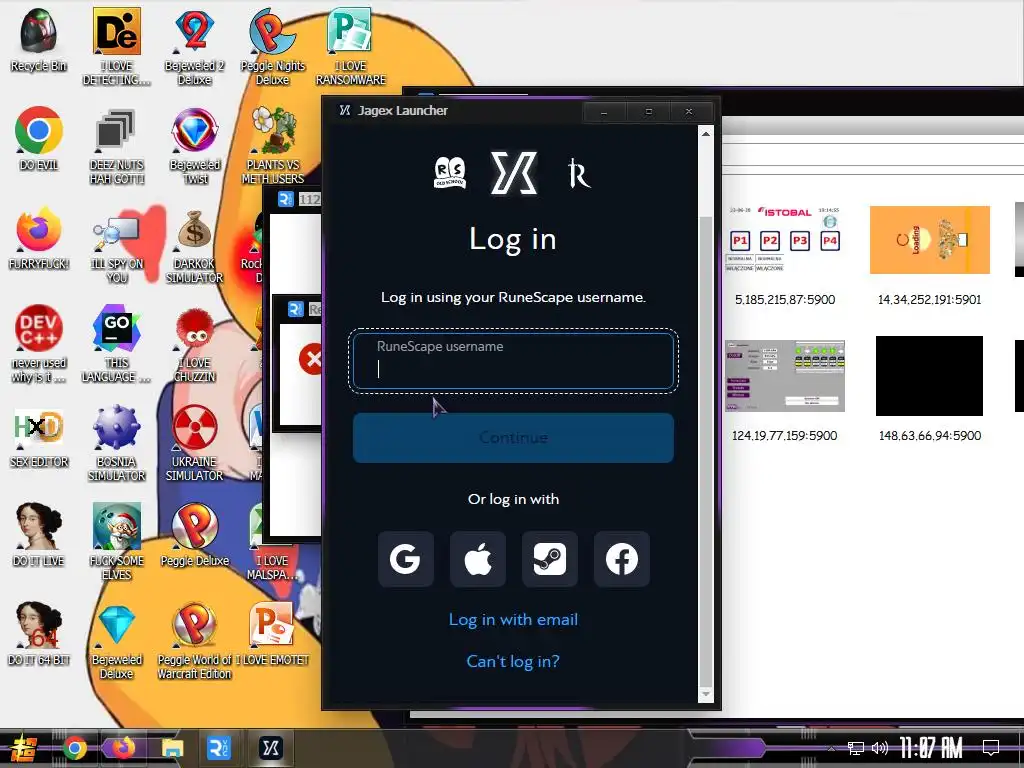Viewport: 1024px width, 768px height.
Task: Launch the 'I LOVE DETECTING' De icon
Action: [116, 46]
